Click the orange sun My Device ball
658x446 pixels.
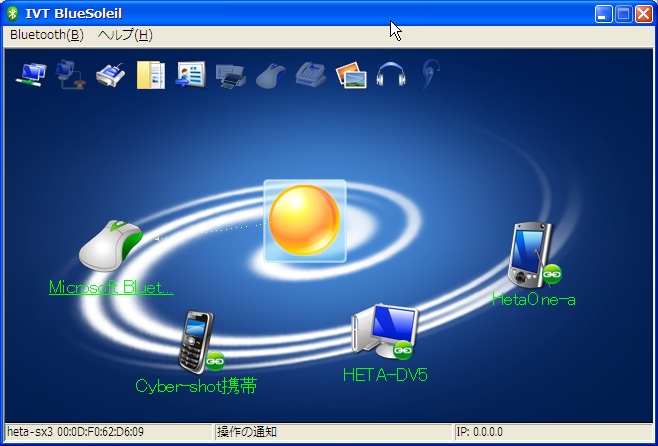(305, 220)
